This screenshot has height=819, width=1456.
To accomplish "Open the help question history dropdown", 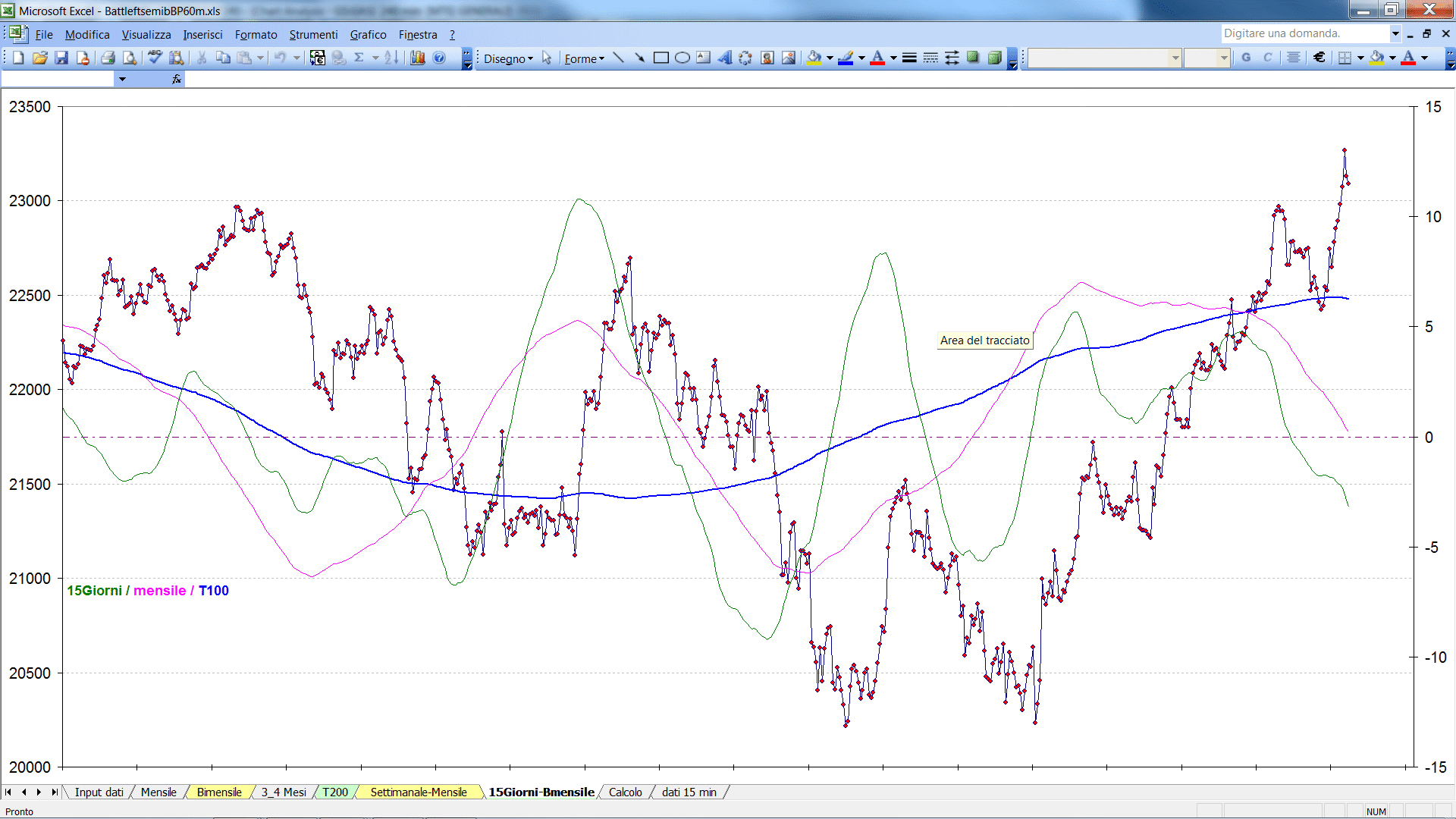I will click(x=1395, y=33).
